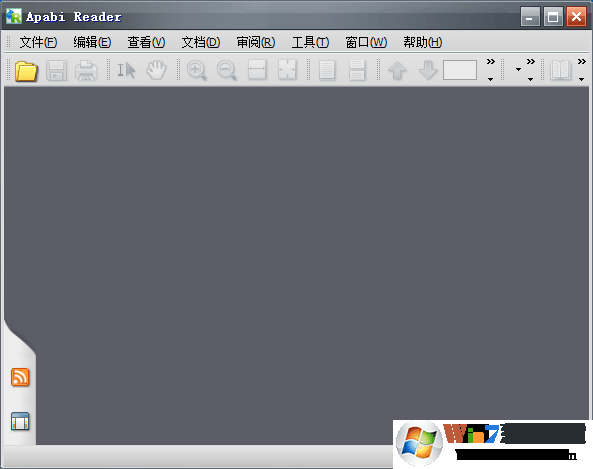Viewport: 593px width, 469px height.
Task: Choose the Hand pan tool
Action: point(156,71)
